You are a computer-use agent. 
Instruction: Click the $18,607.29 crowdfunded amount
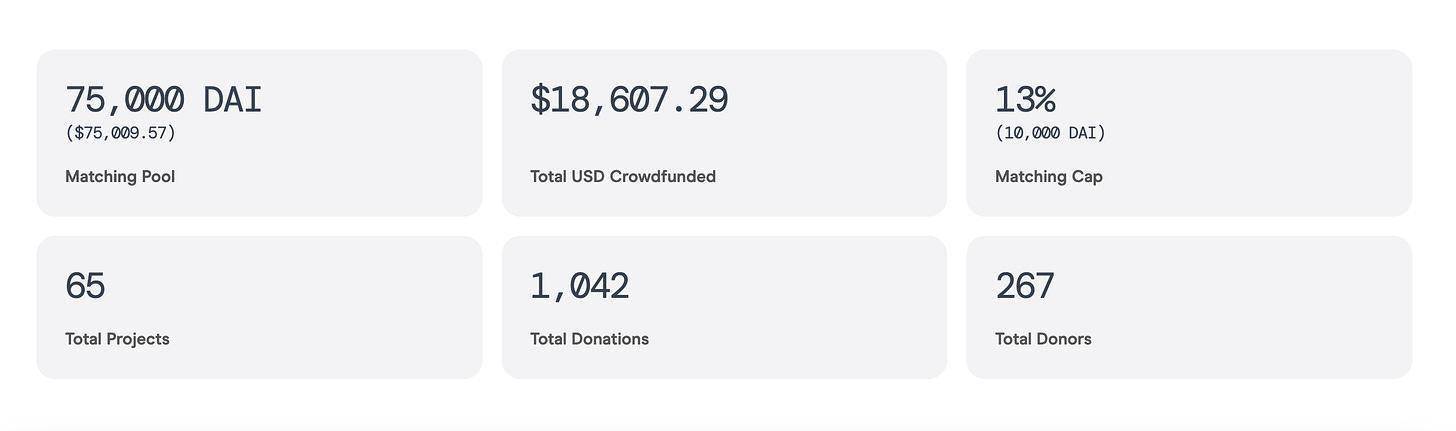pyautogui.click(x=629, y=100)
